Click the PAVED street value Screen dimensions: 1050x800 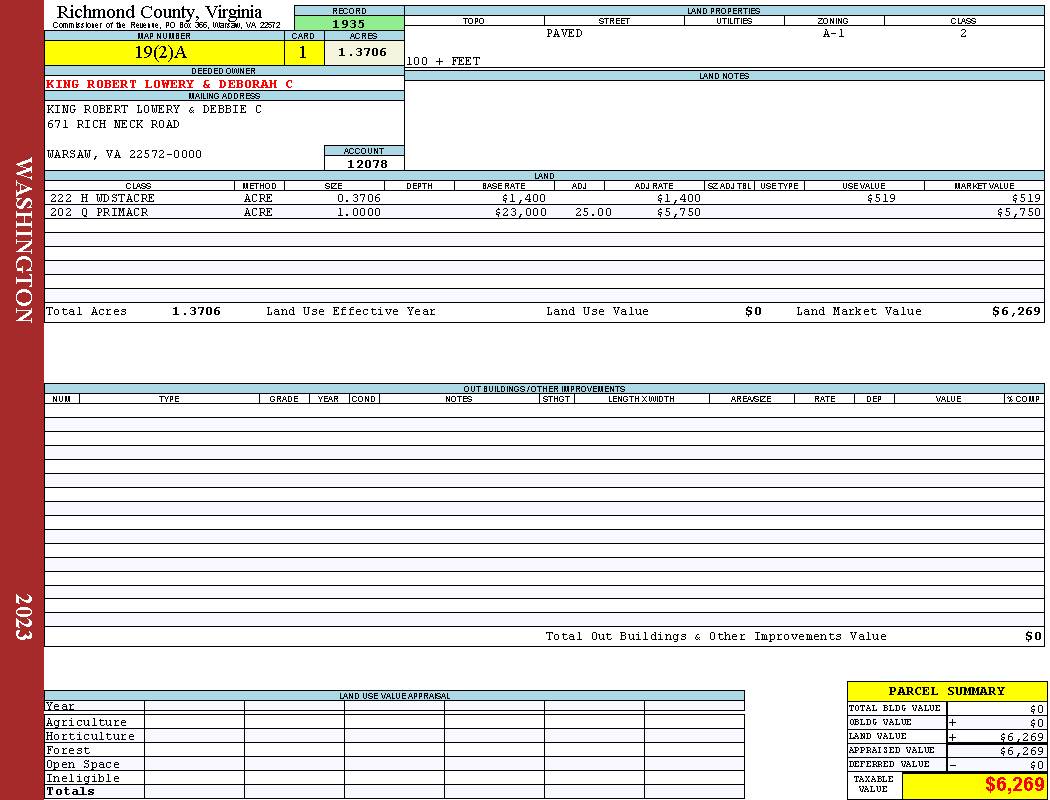(564, 33)
